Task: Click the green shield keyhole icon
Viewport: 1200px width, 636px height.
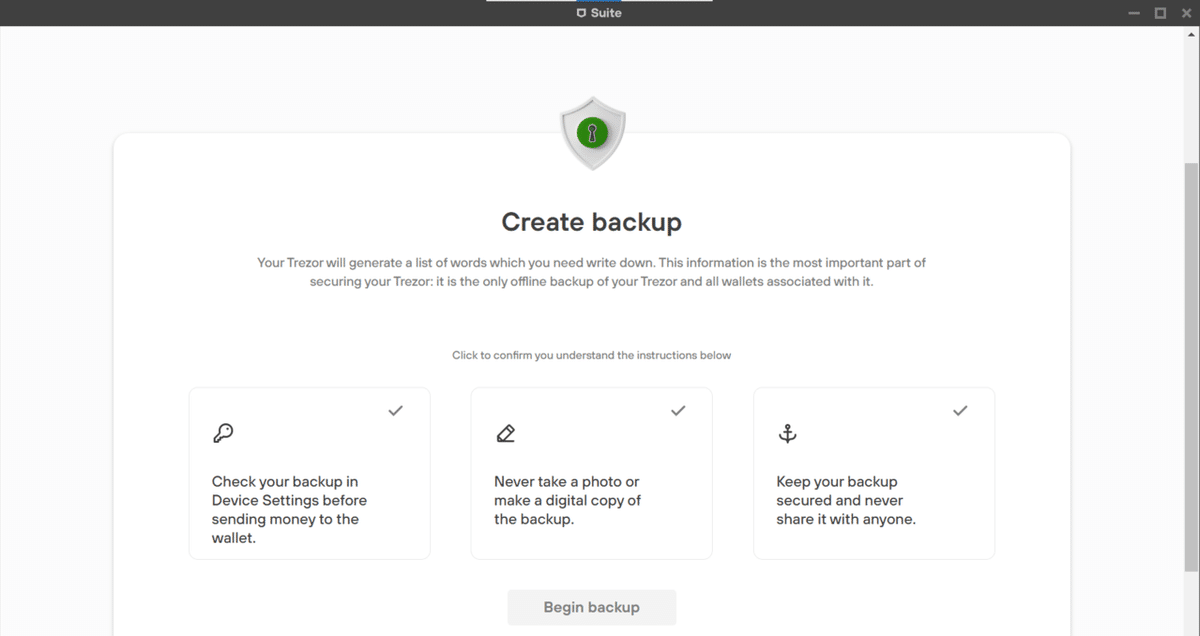Action: (x=593, y=132)
